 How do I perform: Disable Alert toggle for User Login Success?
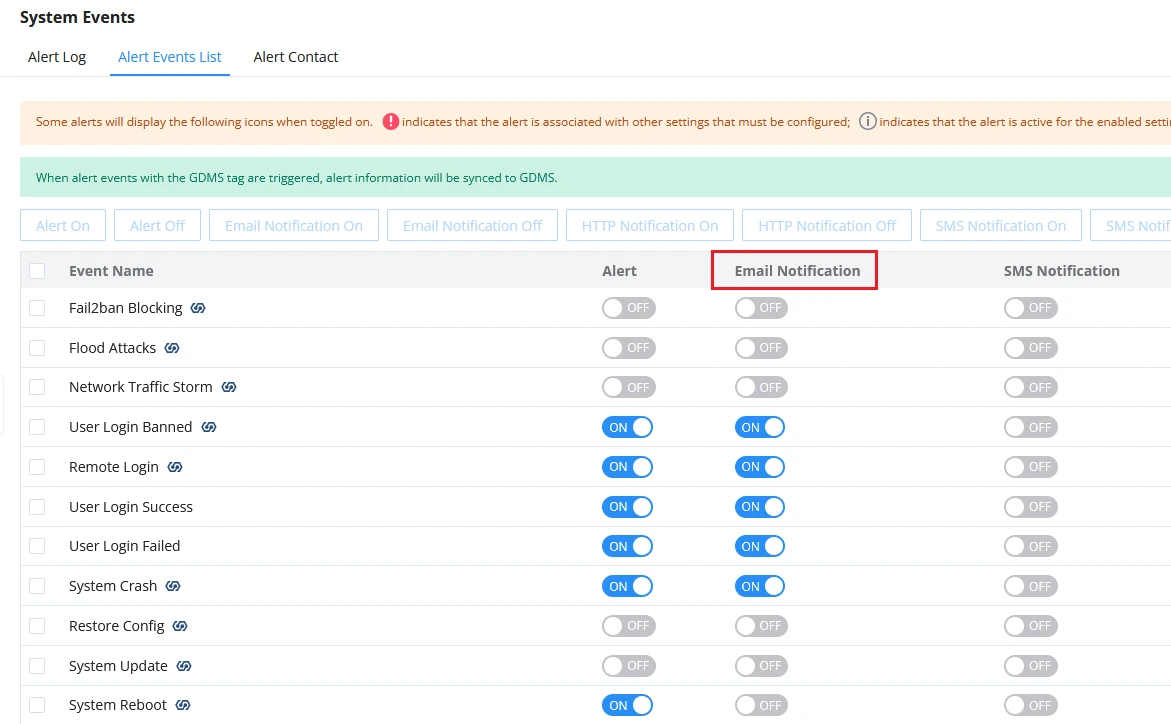(627, 507)
